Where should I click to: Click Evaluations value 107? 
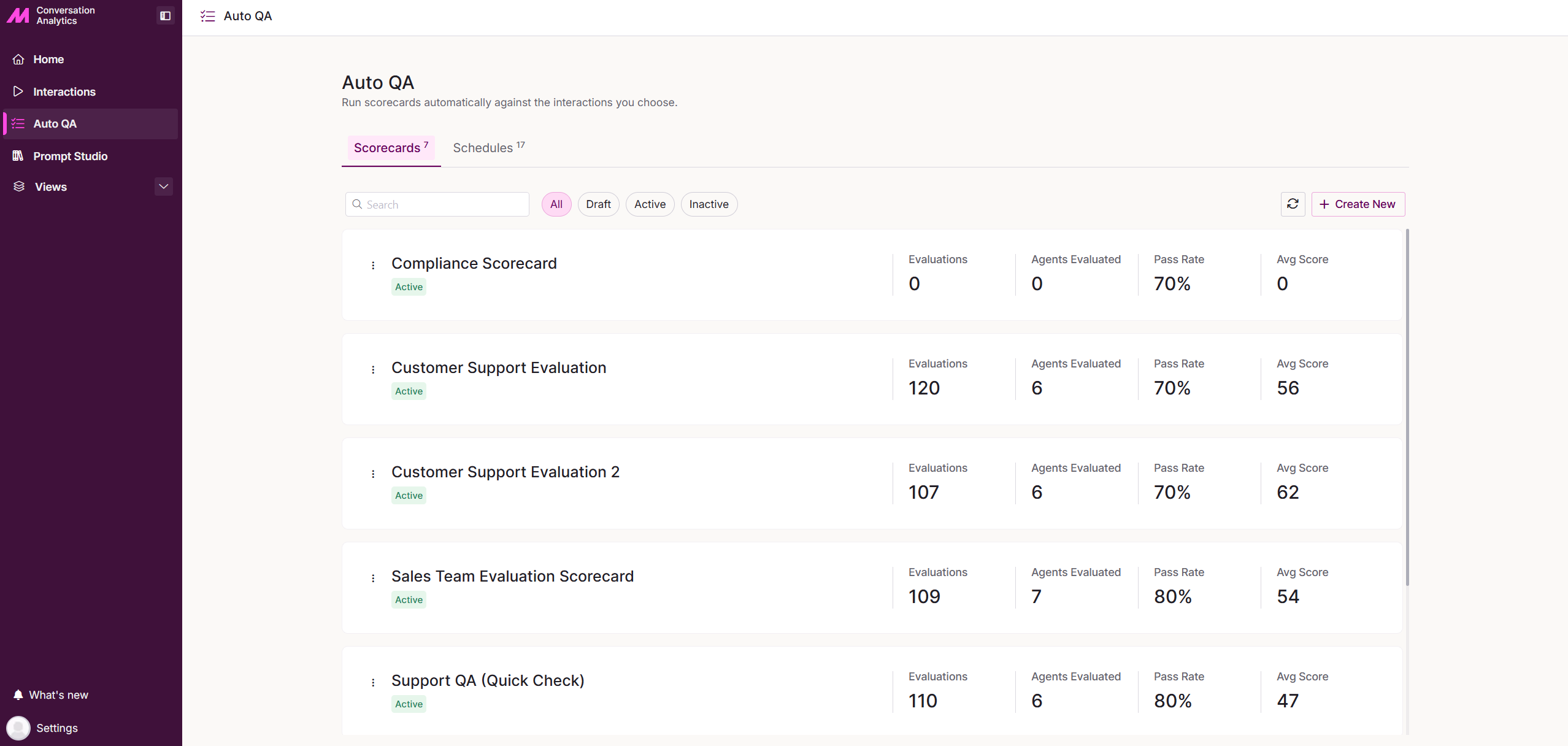point(924,493)
